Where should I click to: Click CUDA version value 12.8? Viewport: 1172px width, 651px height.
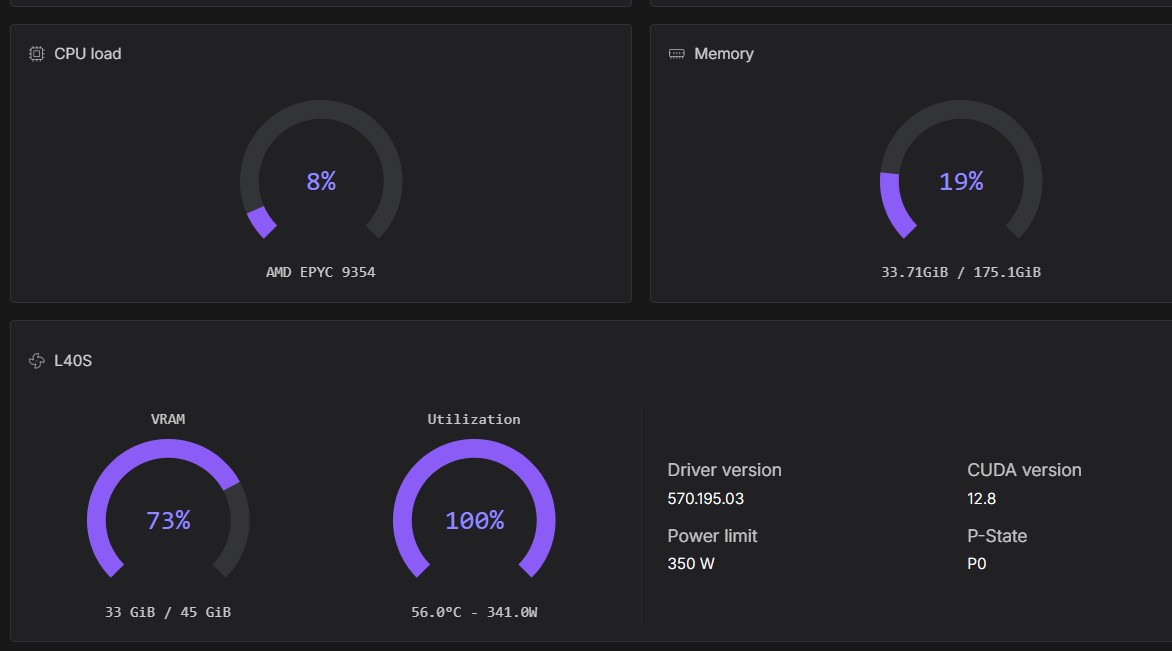981,499
